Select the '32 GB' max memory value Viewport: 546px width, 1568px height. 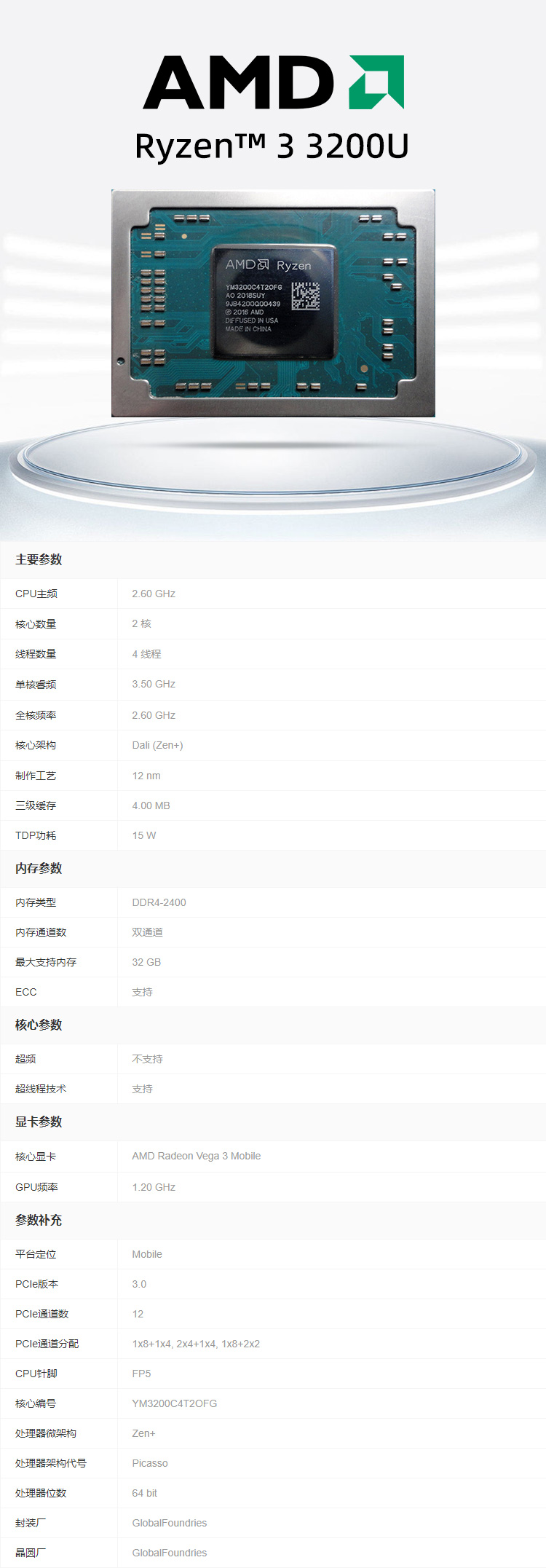[x=146, y=962]
